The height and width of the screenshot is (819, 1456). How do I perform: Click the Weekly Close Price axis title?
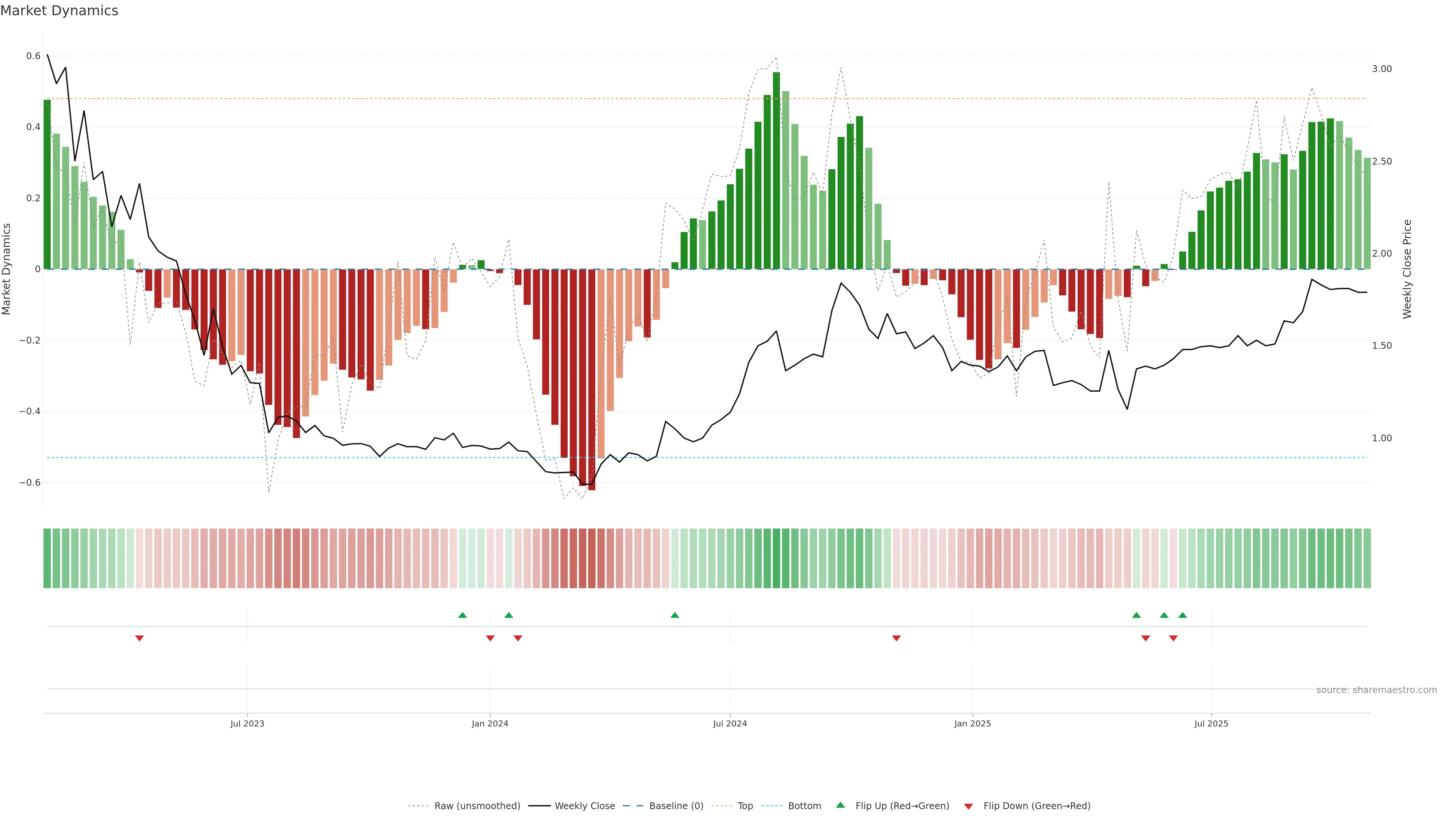tap(1407, 269)
